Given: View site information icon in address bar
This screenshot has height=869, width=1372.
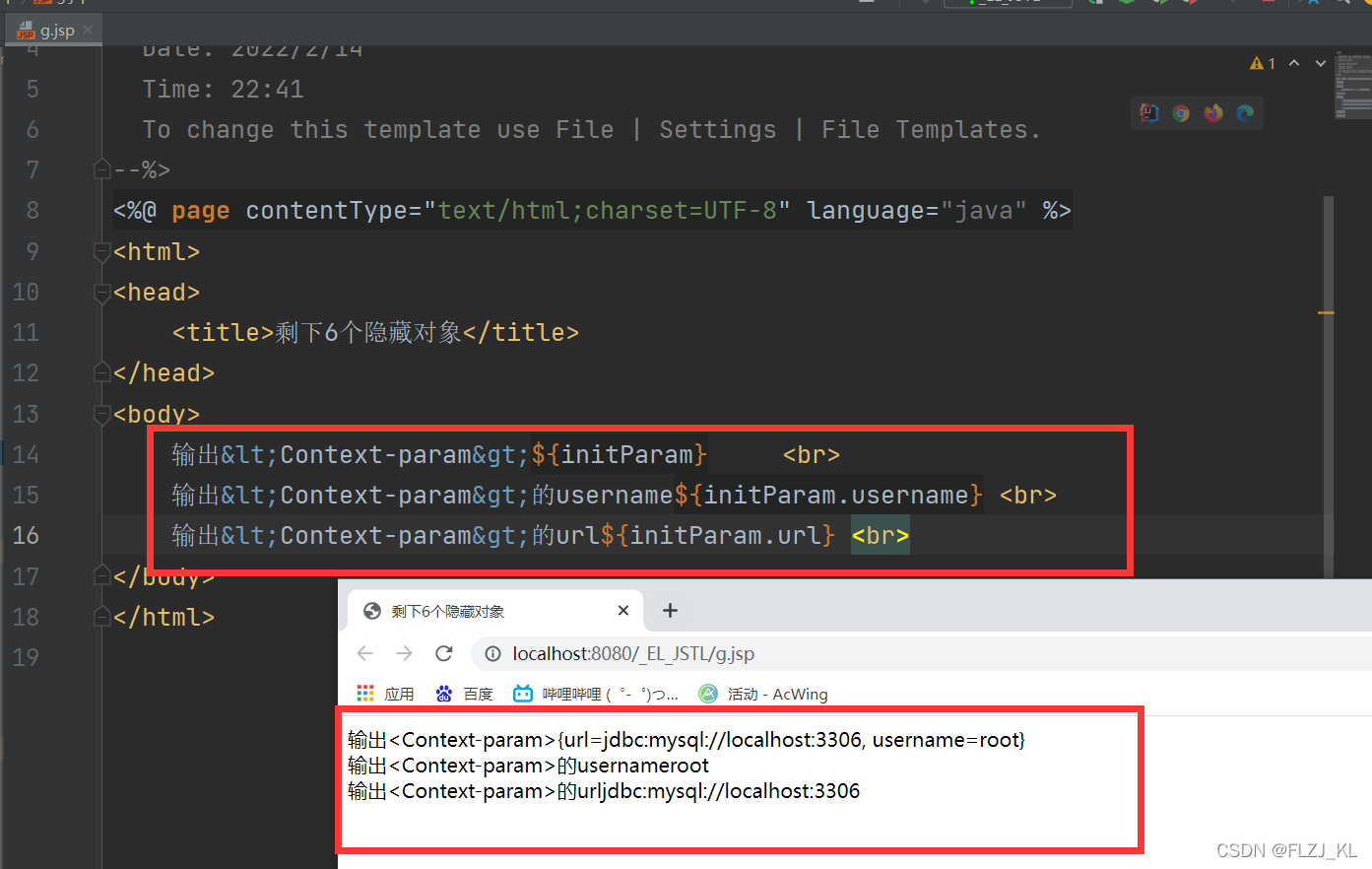Looking at the screenshot, I should [492, 654].
